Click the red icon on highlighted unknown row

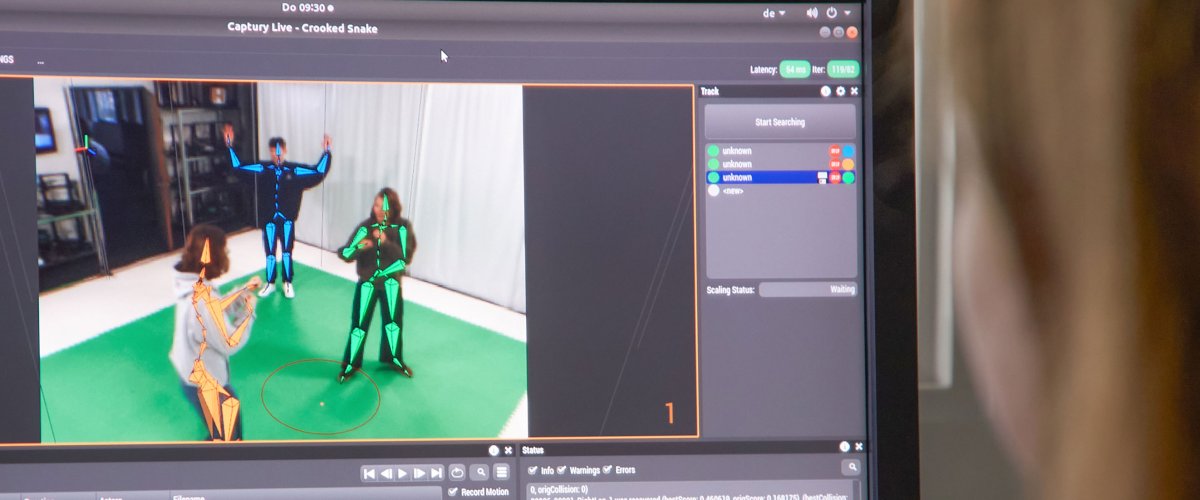835,177
